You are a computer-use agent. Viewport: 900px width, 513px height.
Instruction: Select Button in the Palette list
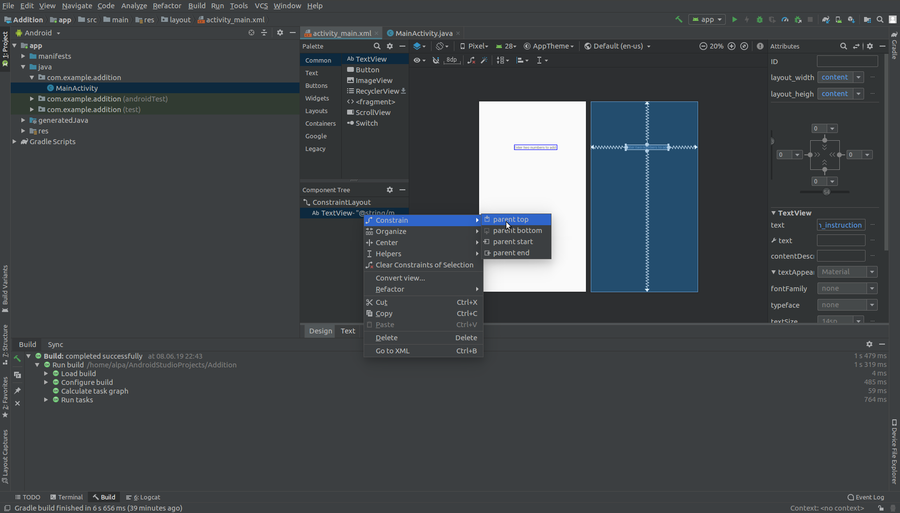(367, 70)
